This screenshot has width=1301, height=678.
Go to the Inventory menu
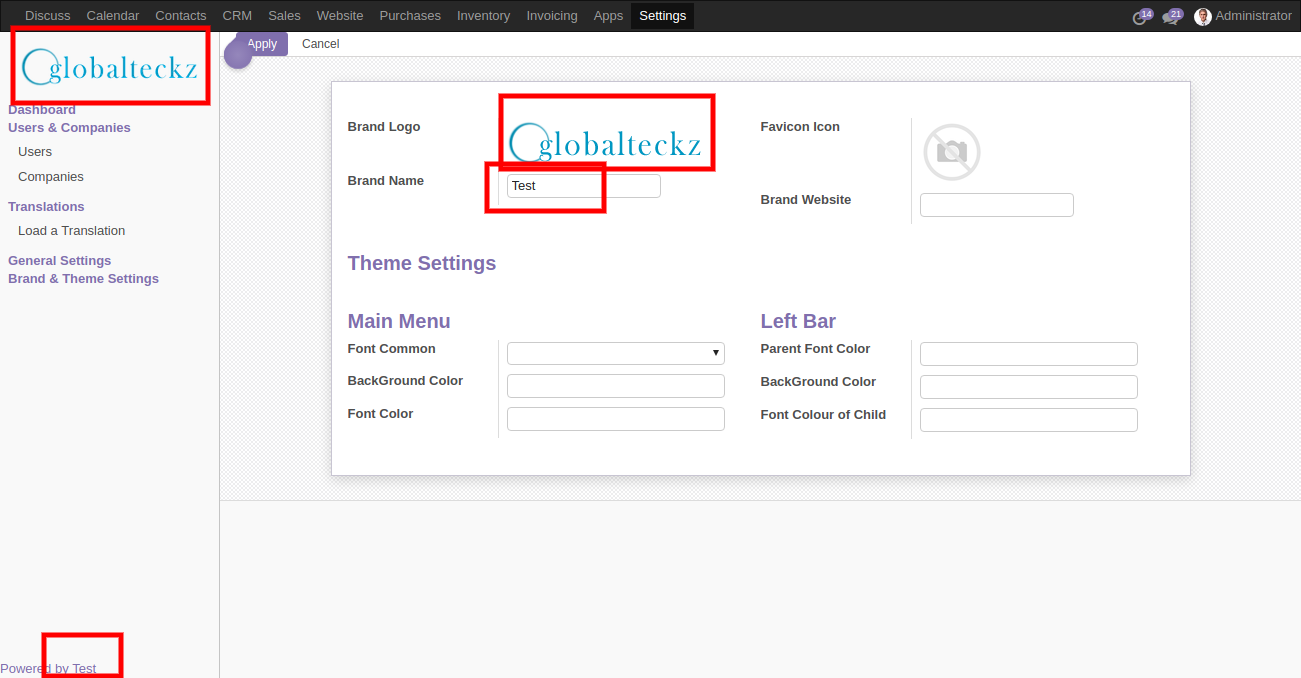tap(483, 16)
